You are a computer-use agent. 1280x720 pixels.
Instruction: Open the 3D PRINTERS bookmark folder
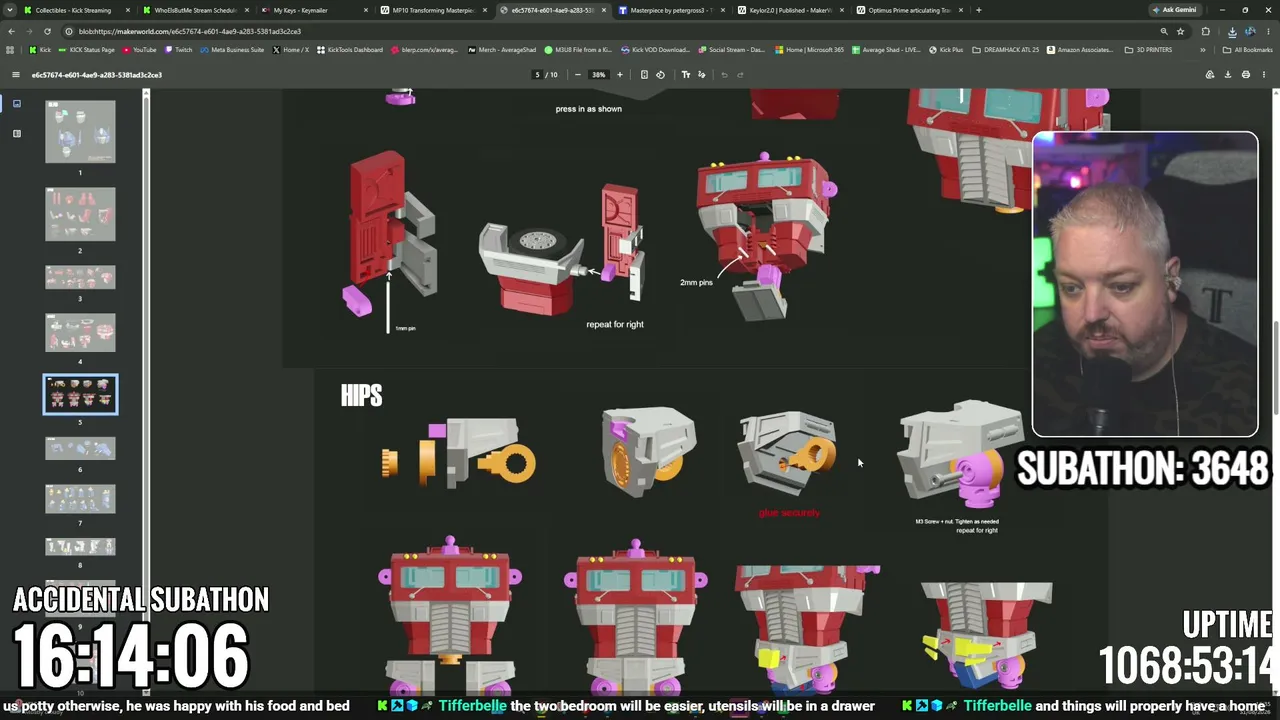tap(1148, 50)
